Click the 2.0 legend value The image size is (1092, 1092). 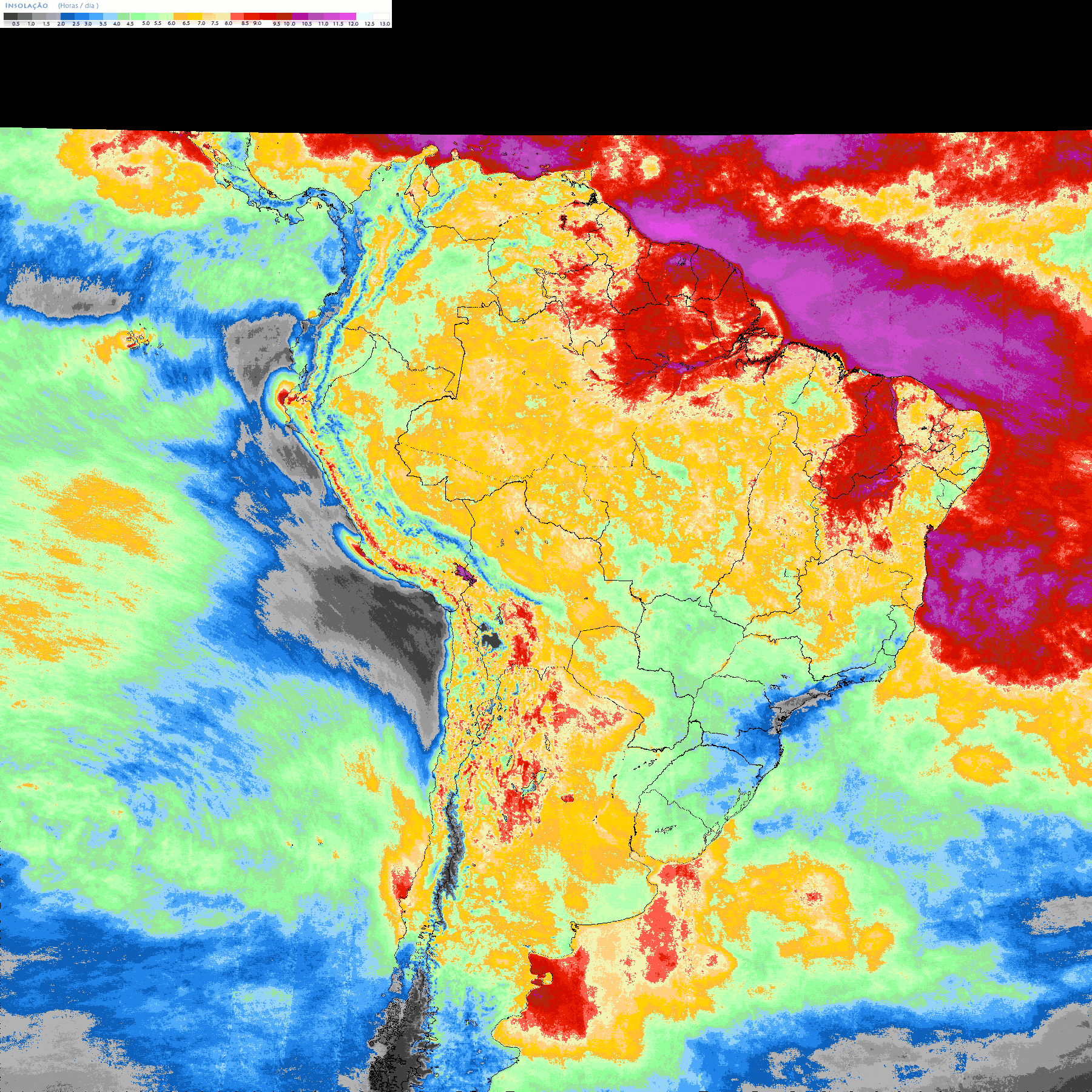tap(61, 24)
